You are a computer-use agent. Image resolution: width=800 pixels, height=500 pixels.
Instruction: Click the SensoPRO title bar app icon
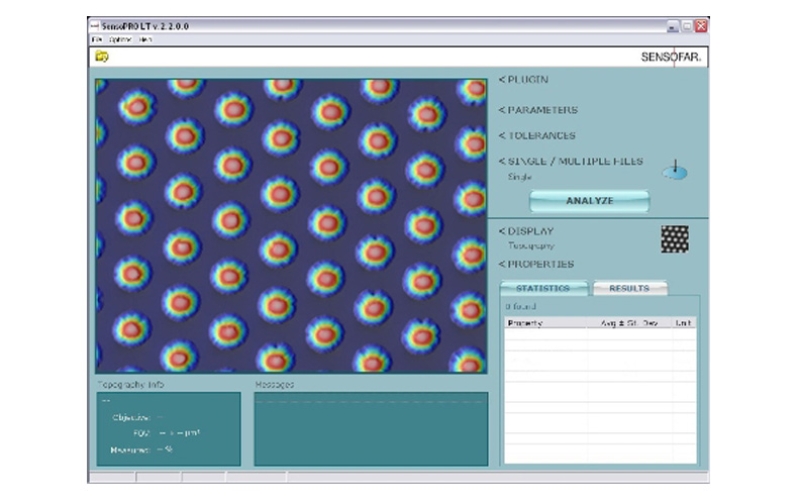94,26
